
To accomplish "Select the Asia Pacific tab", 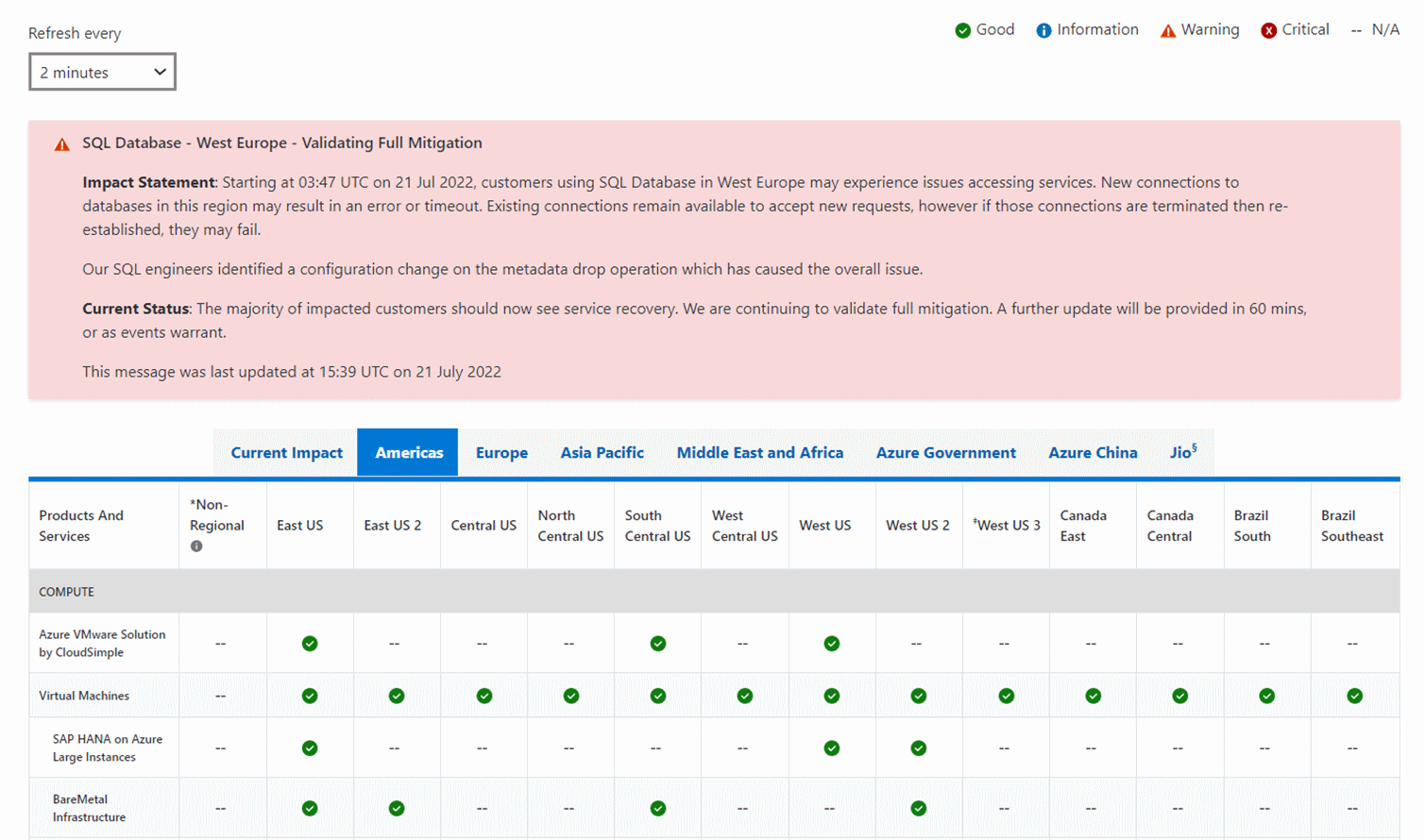I will [x=602, y=453].
